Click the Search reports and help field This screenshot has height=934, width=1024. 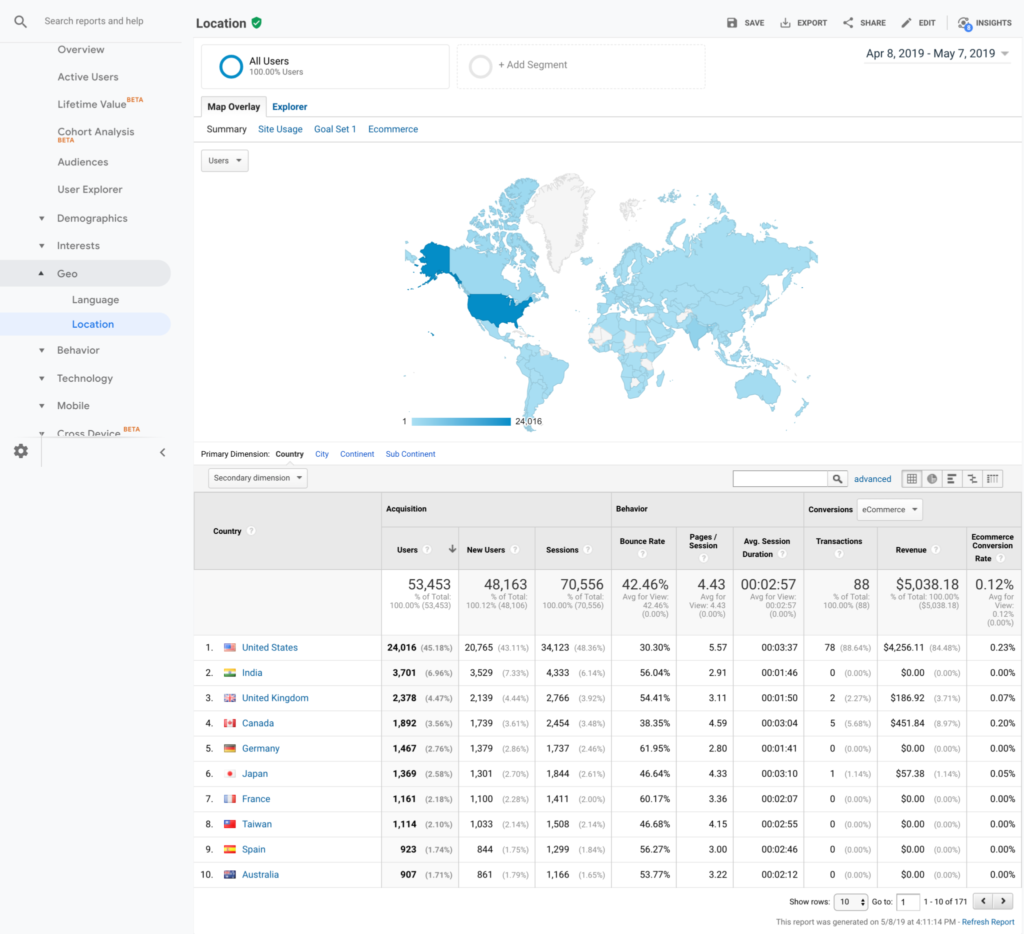(94, 21)
